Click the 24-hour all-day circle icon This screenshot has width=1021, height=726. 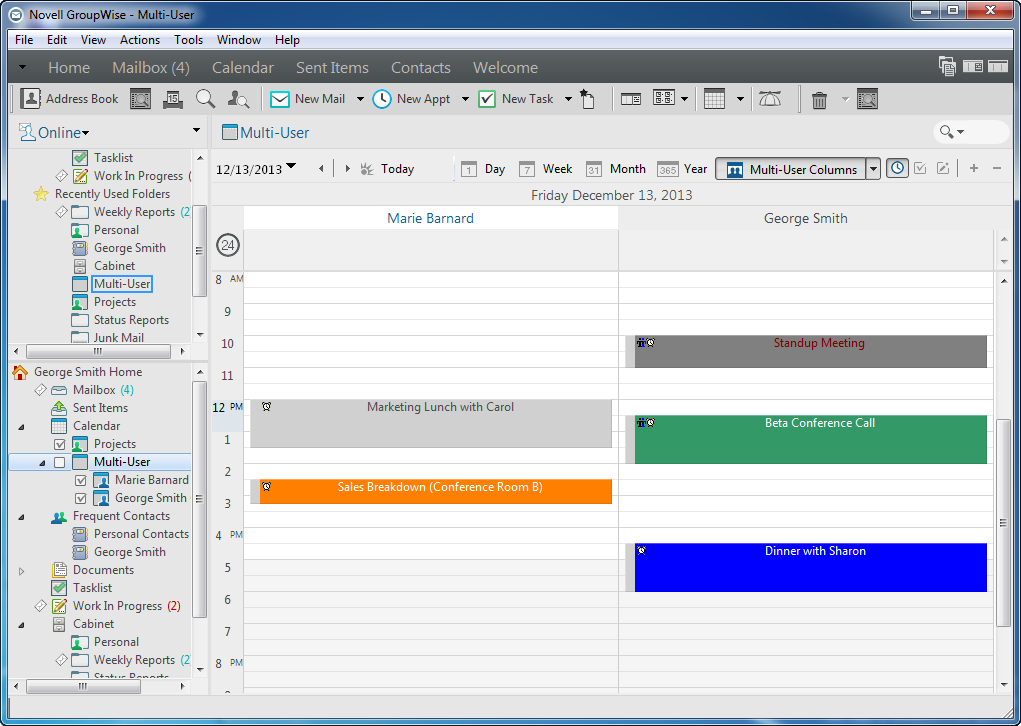pos(228,245)
